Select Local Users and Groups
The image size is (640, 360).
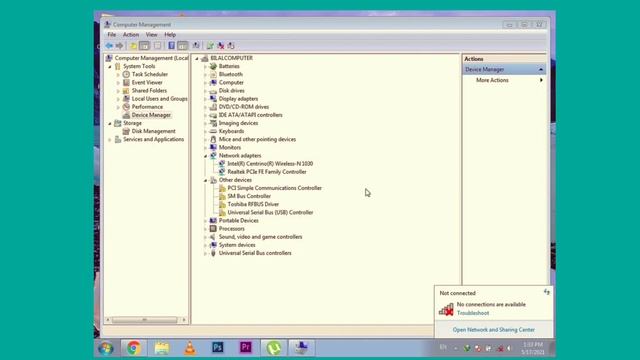coord(160,99)
